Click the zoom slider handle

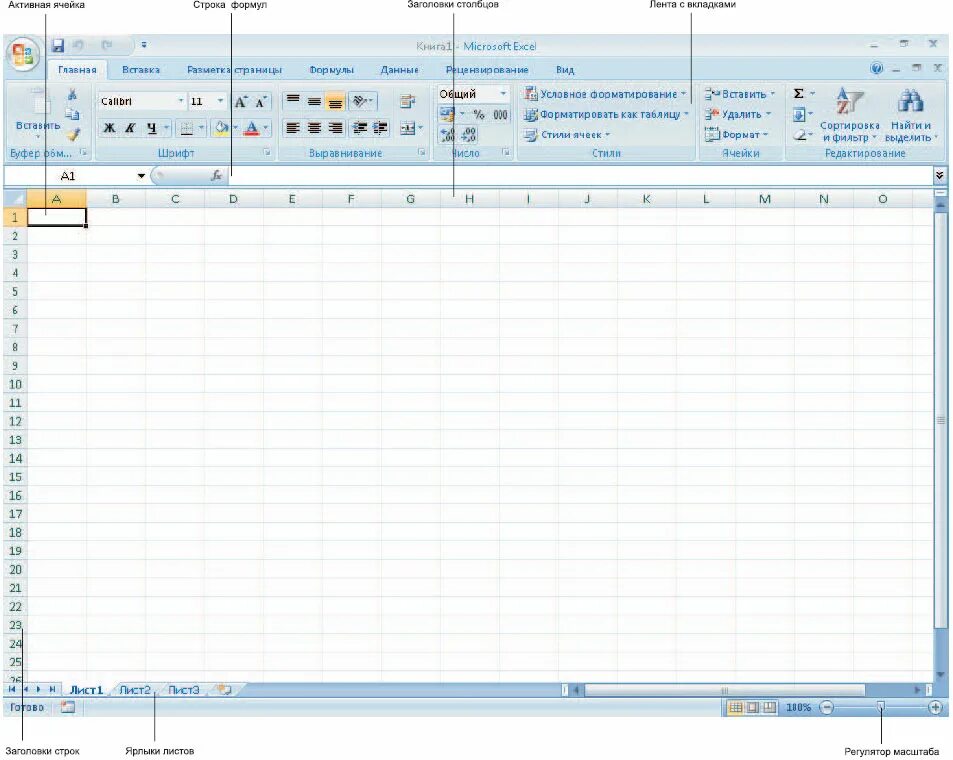[881, 707]
